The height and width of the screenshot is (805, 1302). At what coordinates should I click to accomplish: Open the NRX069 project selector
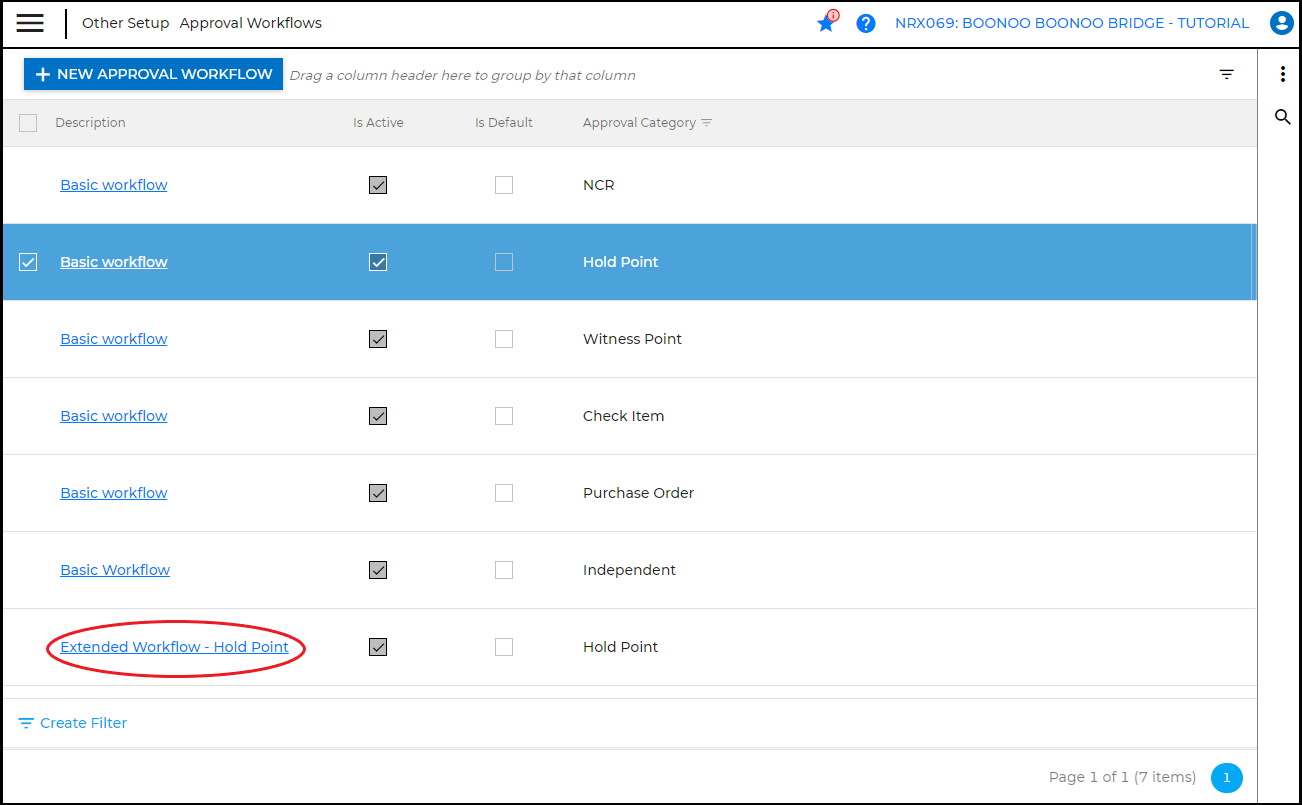coord(1071,23)
